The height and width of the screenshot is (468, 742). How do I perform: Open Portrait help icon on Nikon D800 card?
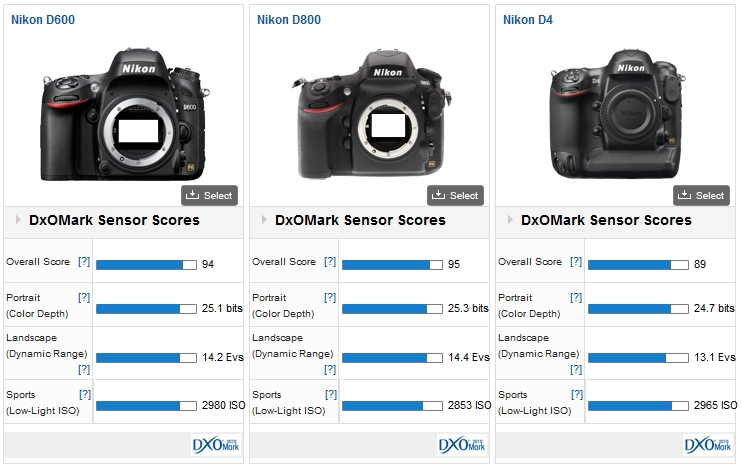coord(330,298)
